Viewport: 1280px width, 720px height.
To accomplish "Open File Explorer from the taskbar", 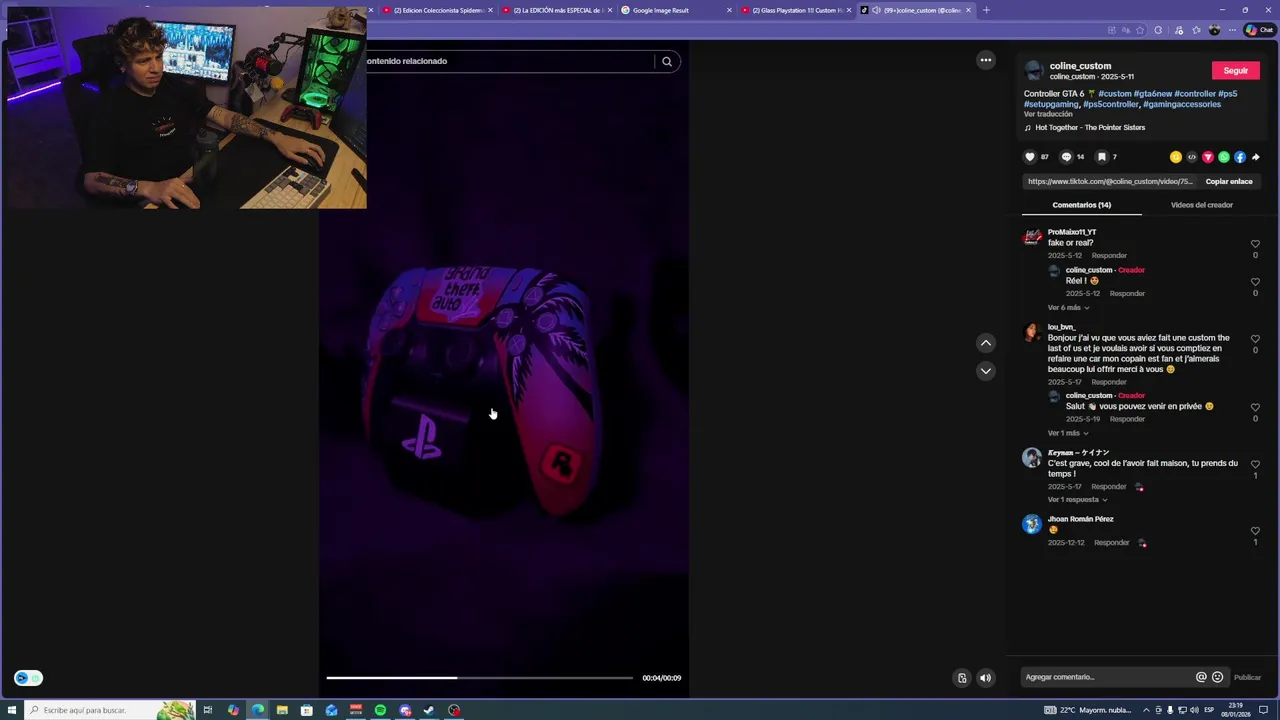I will [x=282, y=710].
